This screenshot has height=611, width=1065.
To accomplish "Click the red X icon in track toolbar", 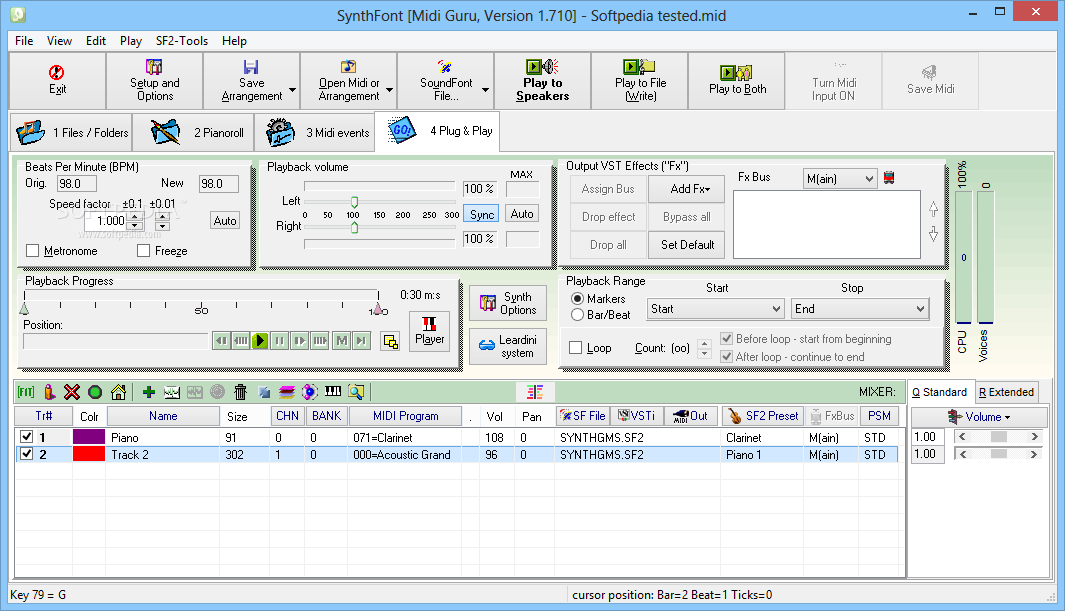I will pos(72,392).
